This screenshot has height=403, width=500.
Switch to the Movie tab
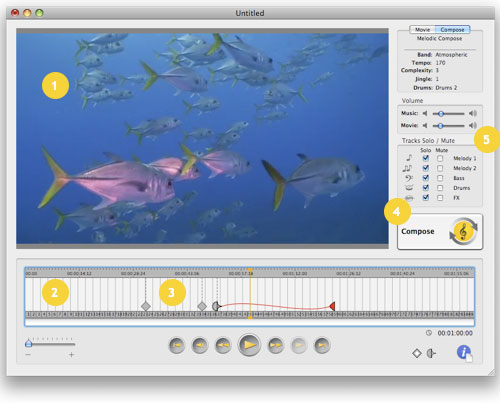422,30
